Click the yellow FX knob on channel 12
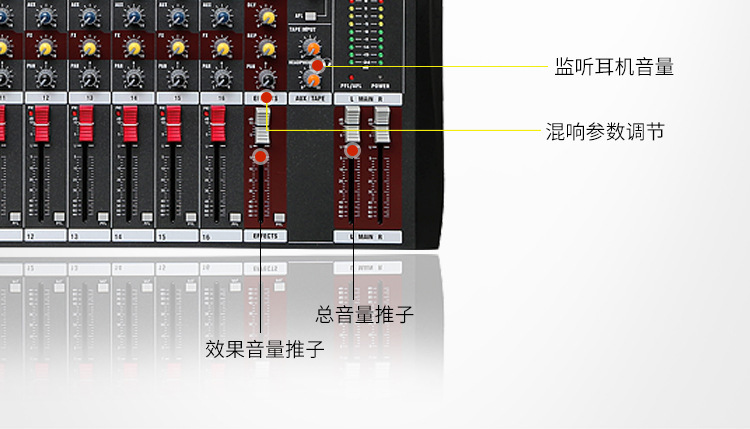The width and height of the screenshot is (750, 429). (46, 48)
